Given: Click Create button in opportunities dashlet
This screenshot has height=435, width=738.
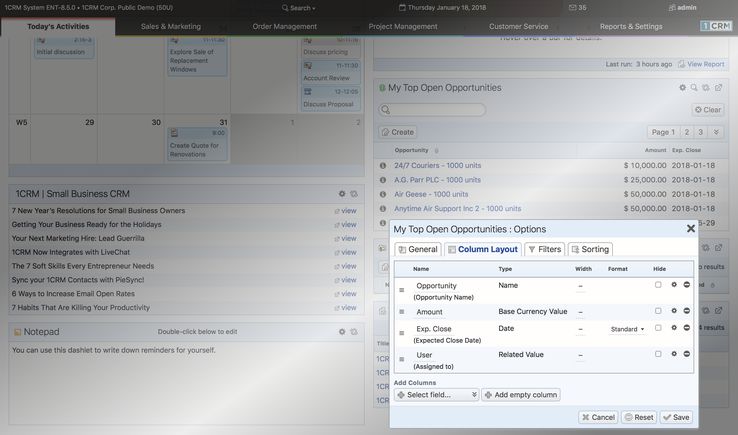Looking at the screenshot, I should pyautogui.click(x=398, y=132).
